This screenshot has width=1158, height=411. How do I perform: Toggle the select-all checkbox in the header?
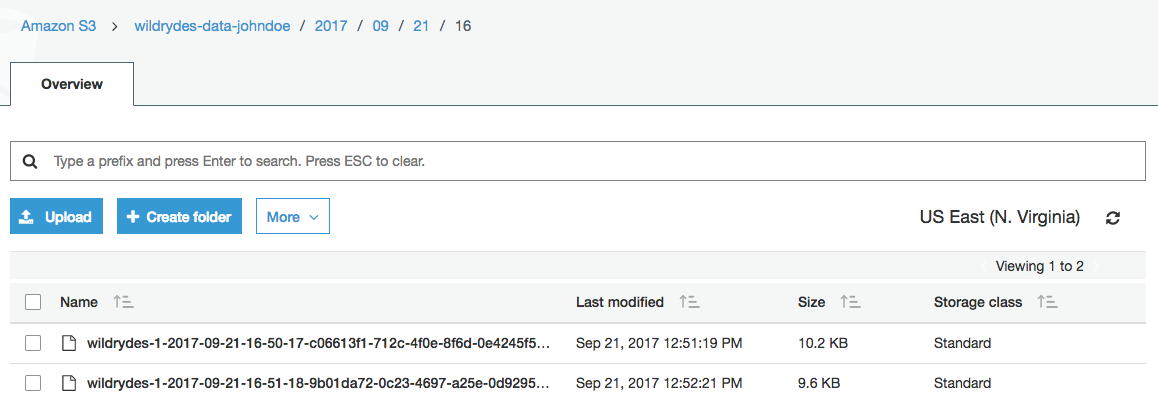click(x=32, y=302)
